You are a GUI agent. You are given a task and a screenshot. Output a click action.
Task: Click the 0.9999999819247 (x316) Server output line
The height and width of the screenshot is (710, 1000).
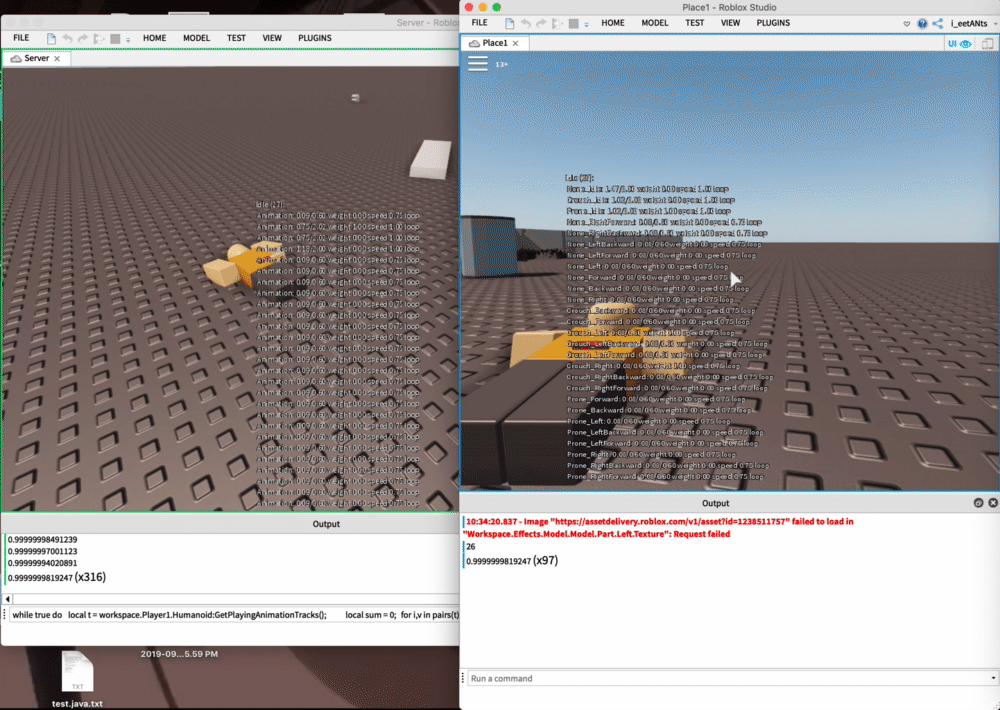tap(57, 577)
